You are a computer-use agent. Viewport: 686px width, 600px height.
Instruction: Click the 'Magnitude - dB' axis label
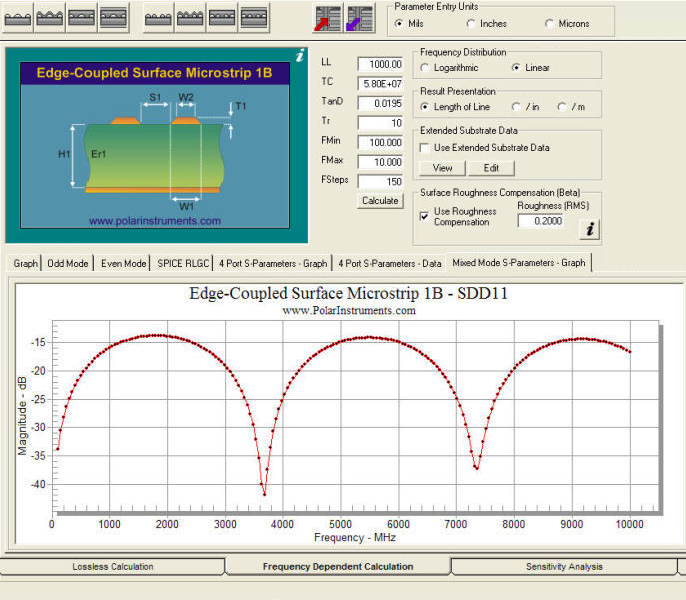22,416
